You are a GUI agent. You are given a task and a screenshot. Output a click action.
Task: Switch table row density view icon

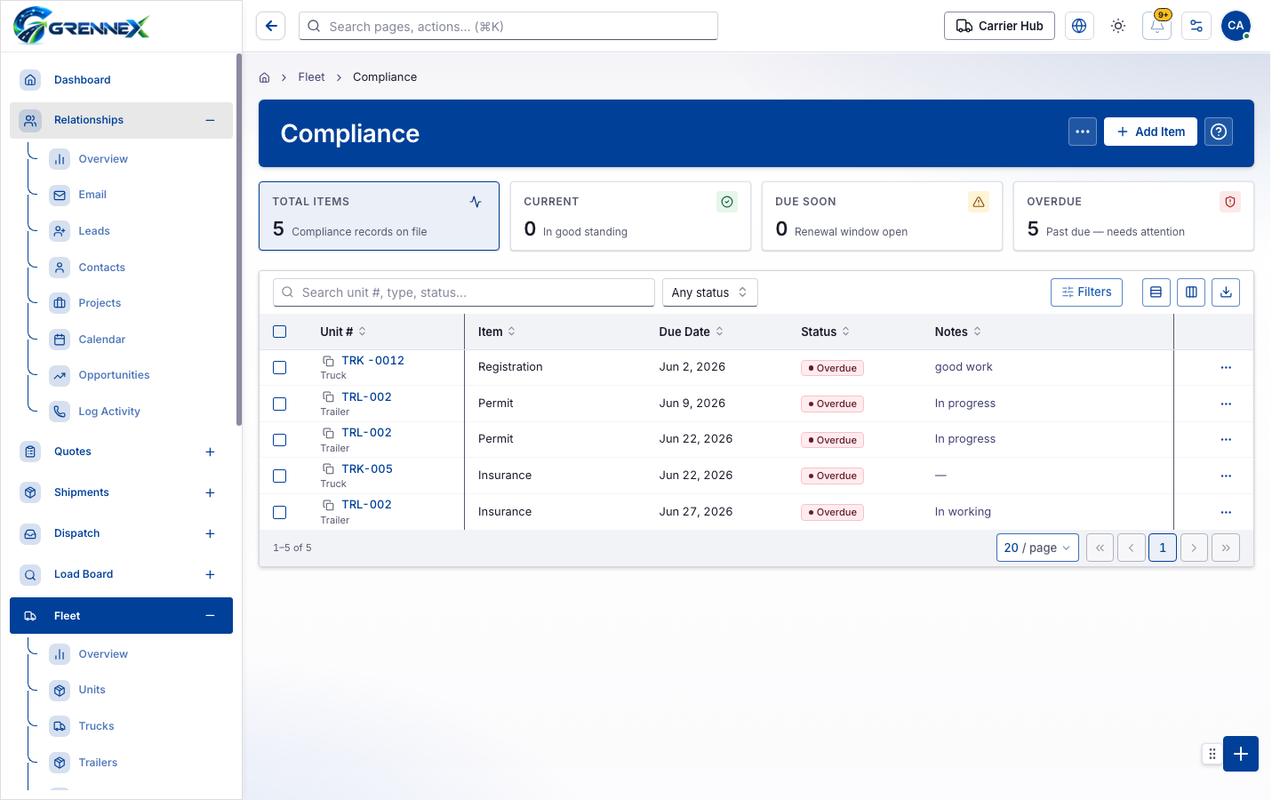1156,292
